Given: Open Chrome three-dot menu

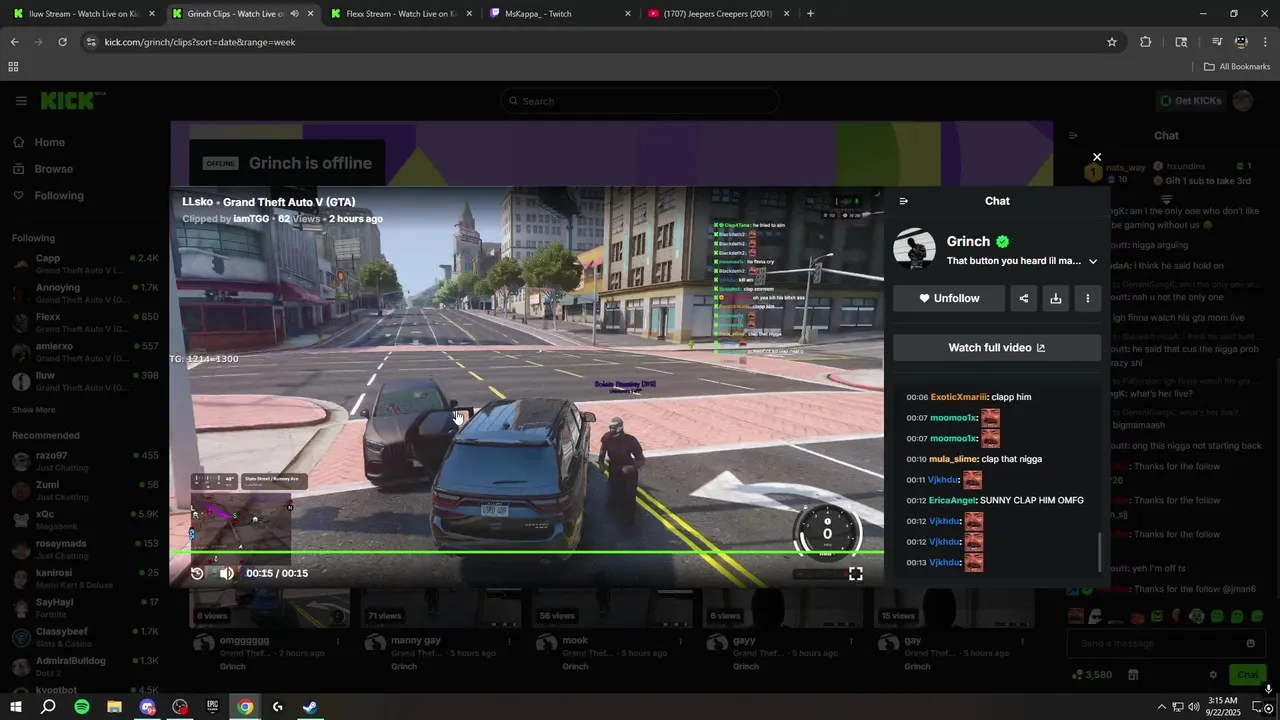Looking at the screenshot, I should (1265, 42).
